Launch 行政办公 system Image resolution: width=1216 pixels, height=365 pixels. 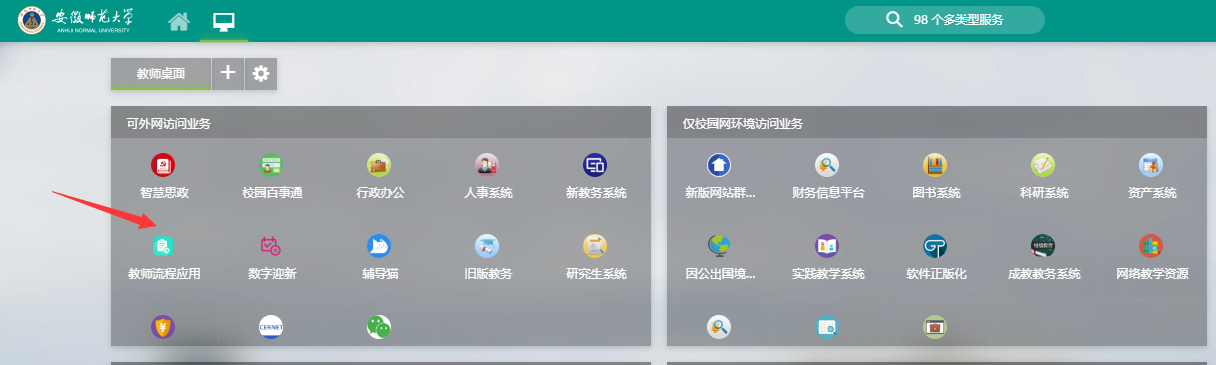click(x=380, y=175)
